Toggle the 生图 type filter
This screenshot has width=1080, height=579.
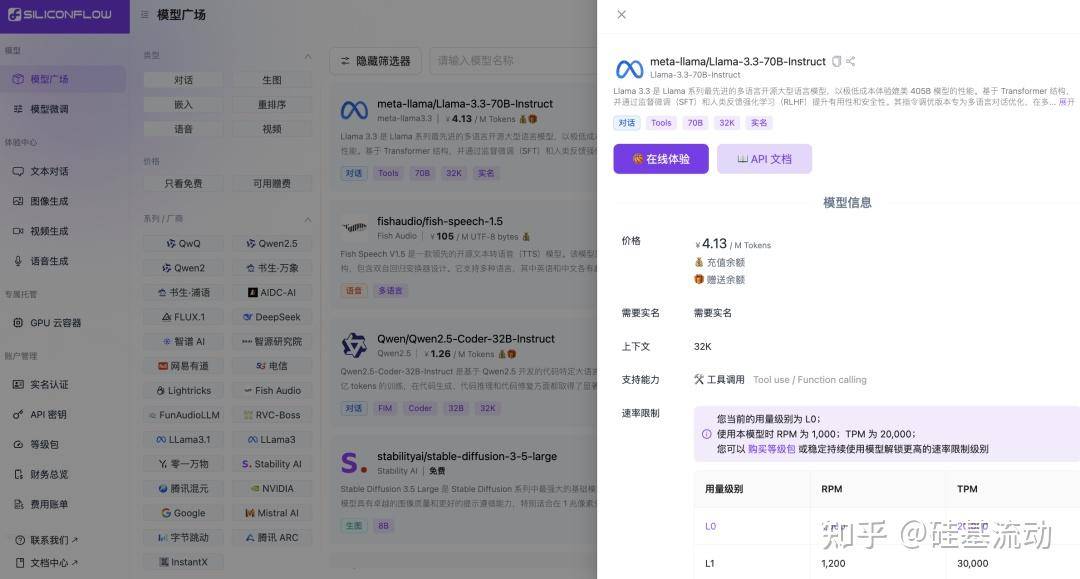point(271,81)
